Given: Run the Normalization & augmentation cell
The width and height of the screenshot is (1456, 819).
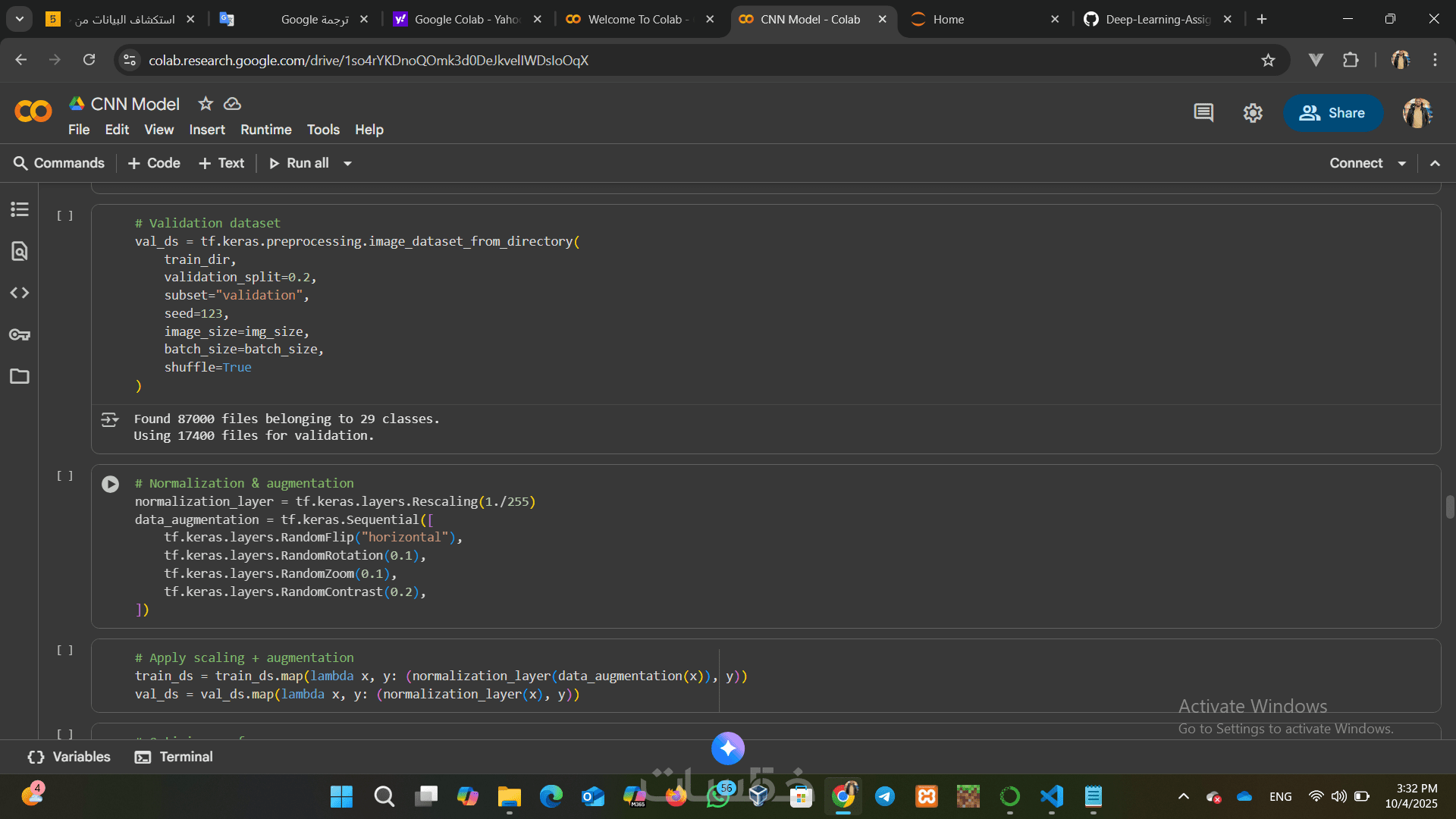Looking at the screenshot, I should click(x=111, y=484).
